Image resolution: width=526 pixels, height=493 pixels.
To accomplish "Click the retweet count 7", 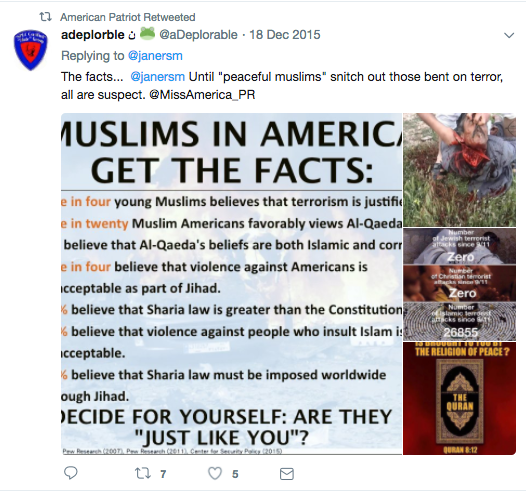I will click(x=163, y=474).
